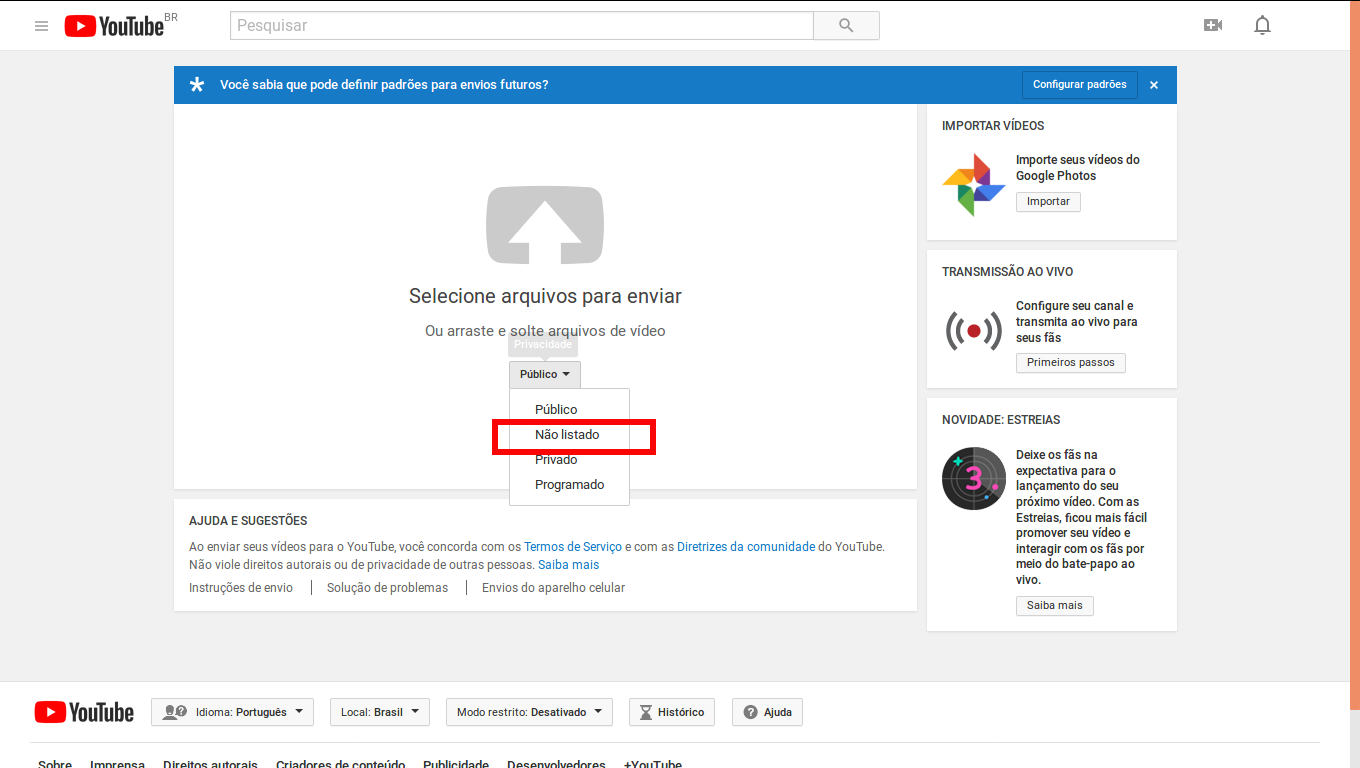Open Local: Brasil dropdown
Image resolution: width=1360 pixels, height=768 pixels.
click(379, 712)
